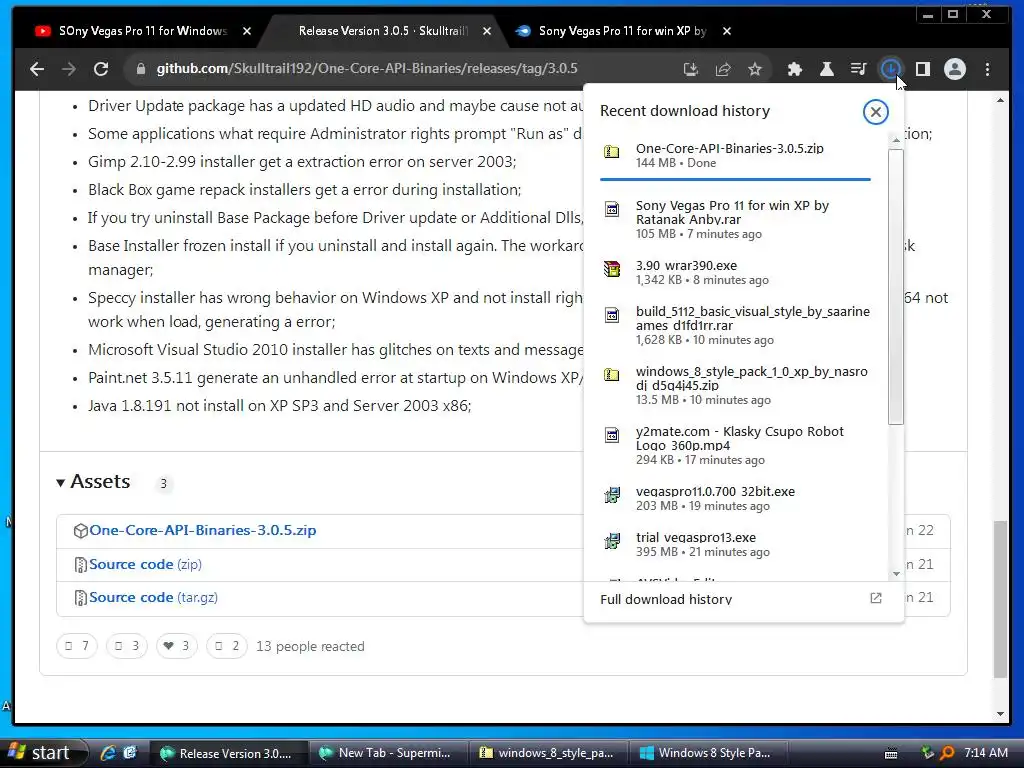This screenshot has height=768, width=1024.
Task: Click the reaction button with count 7
Action: pyautogui.click(x=76, y=646)
